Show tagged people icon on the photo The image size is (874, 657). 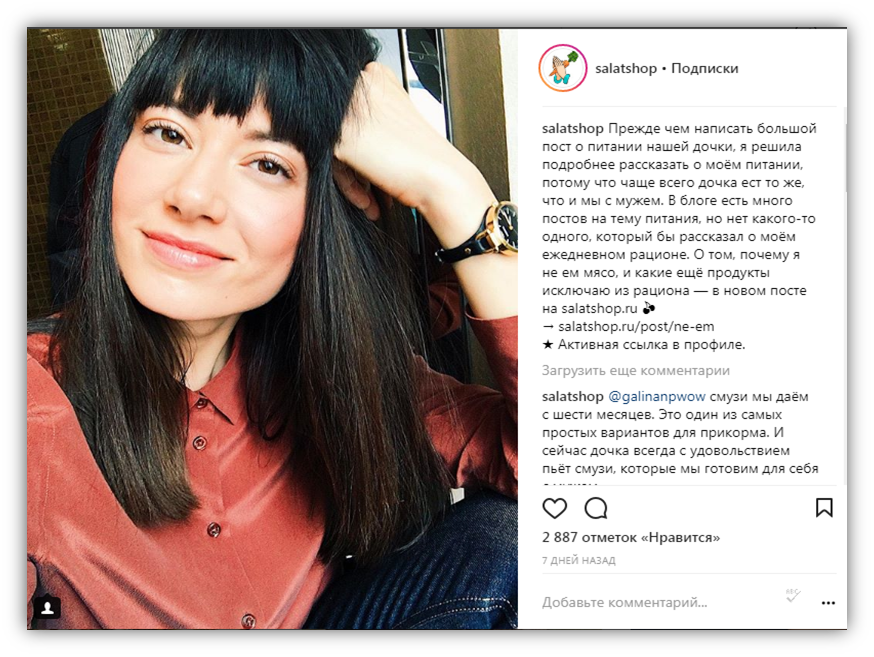click(47, 608)
